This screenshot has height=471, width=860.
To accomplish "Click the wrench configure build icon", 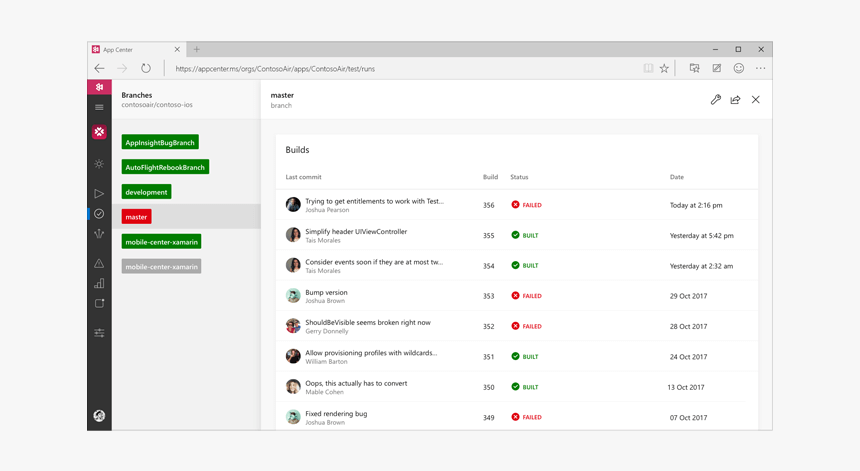I will click(715, 100).
